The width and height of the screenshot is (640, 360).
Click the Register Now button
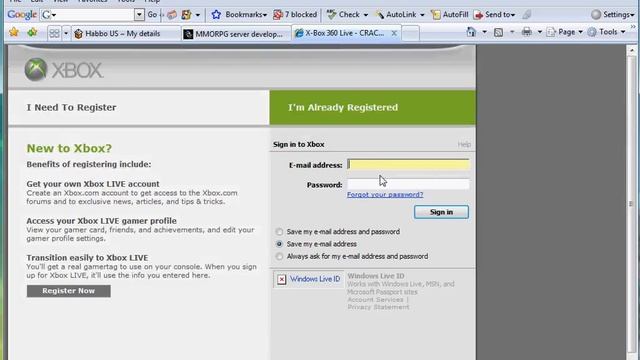69,291
